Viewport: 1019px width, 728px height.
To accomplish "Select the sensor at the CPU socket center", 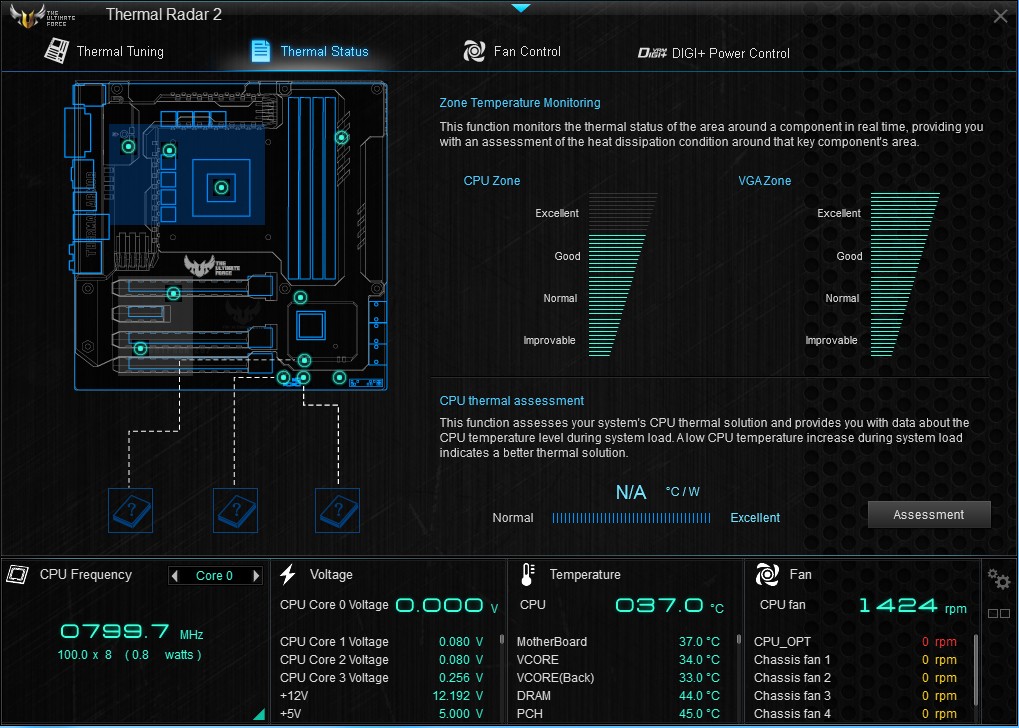I will click(x=222, y=188).
